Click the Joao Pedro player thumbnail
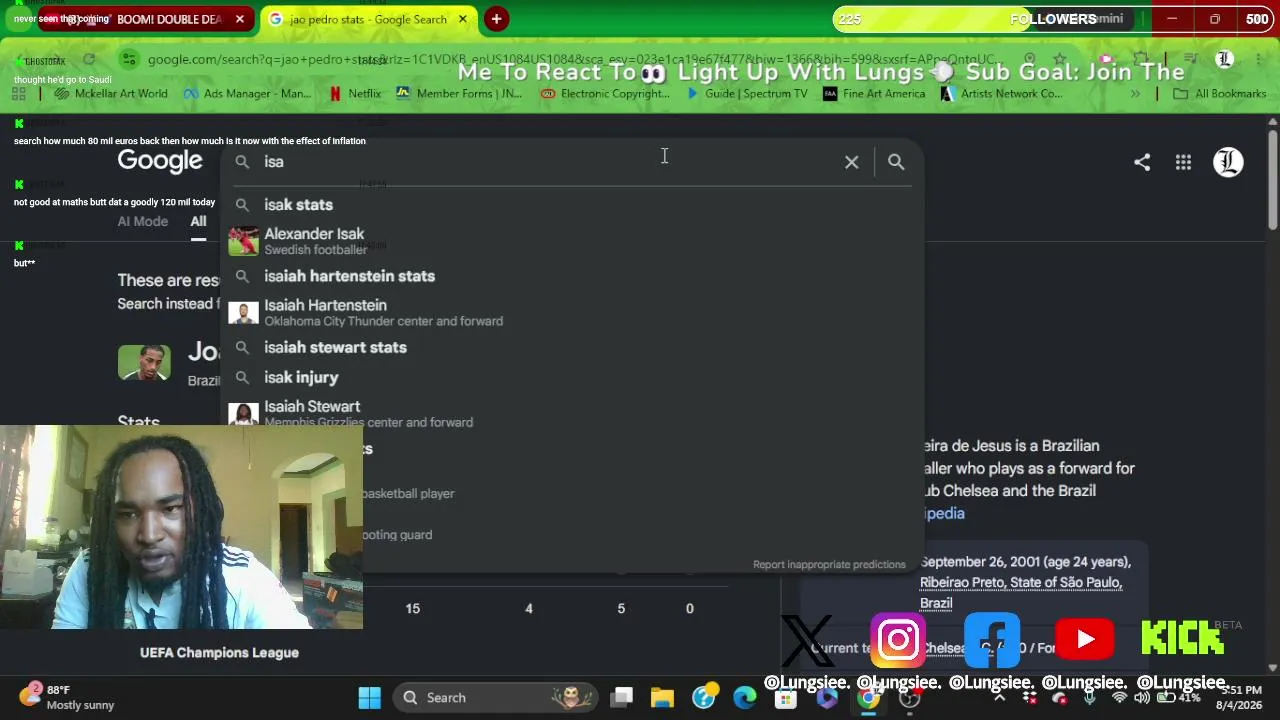 click(x=144, y=362)
